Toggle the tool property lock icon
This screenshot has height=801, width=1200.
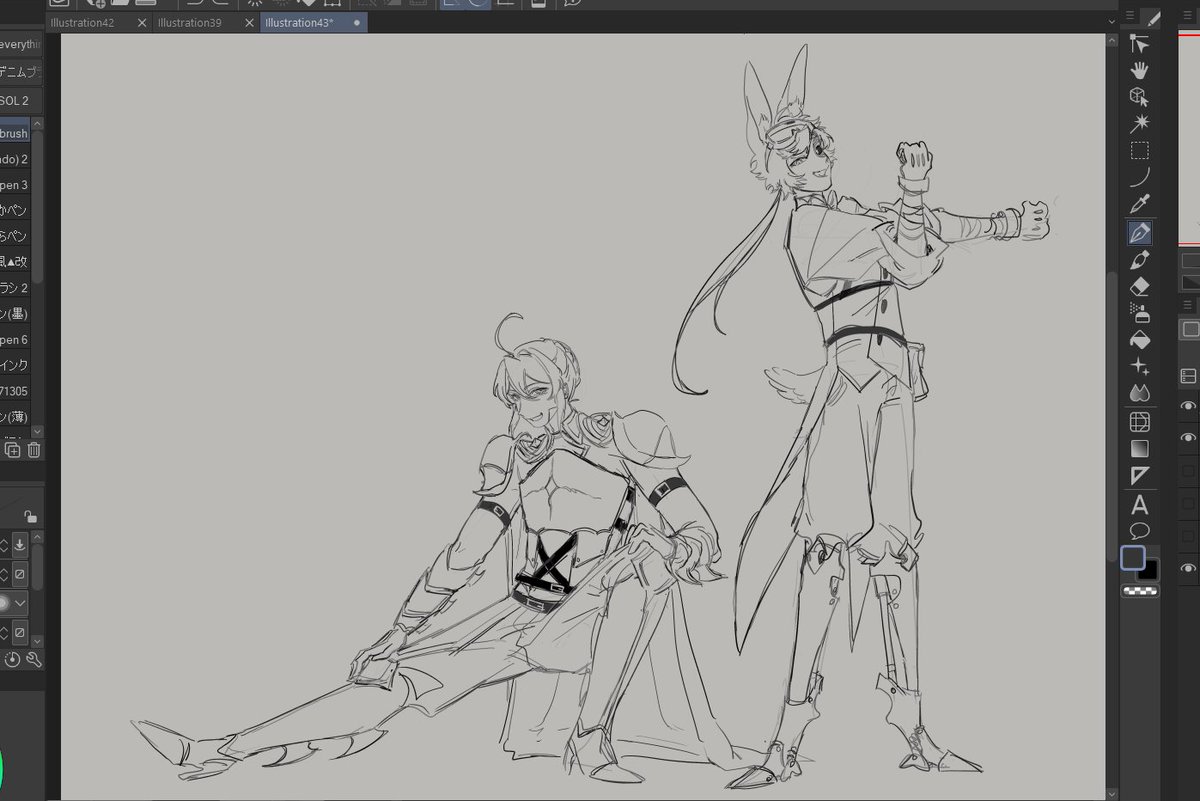pyautogui.click(x=31, y=517)
